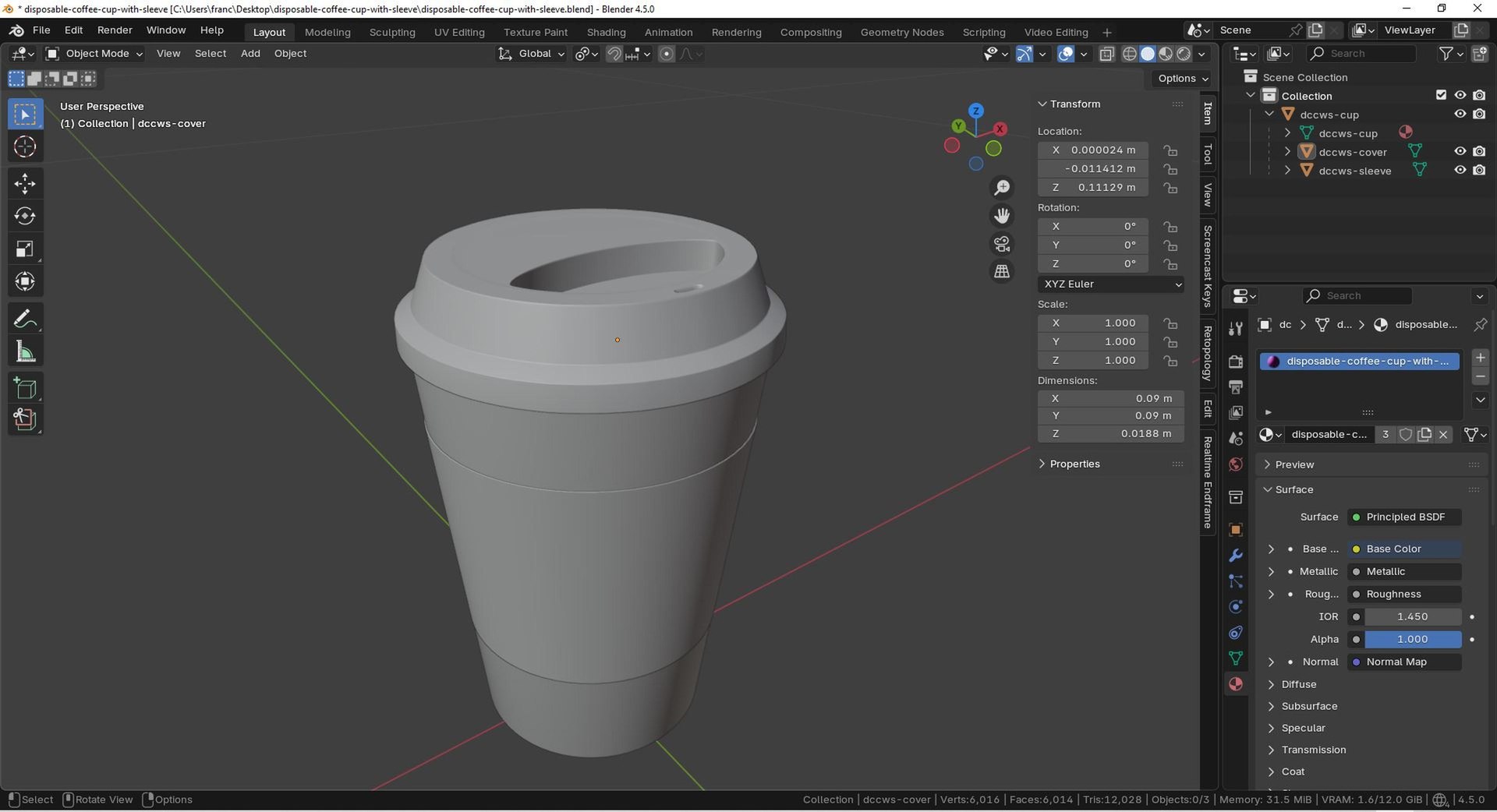Toggle snapping magnet icon
The height and width of the screenshot is (812, 1497).
(x=614, y=54)
